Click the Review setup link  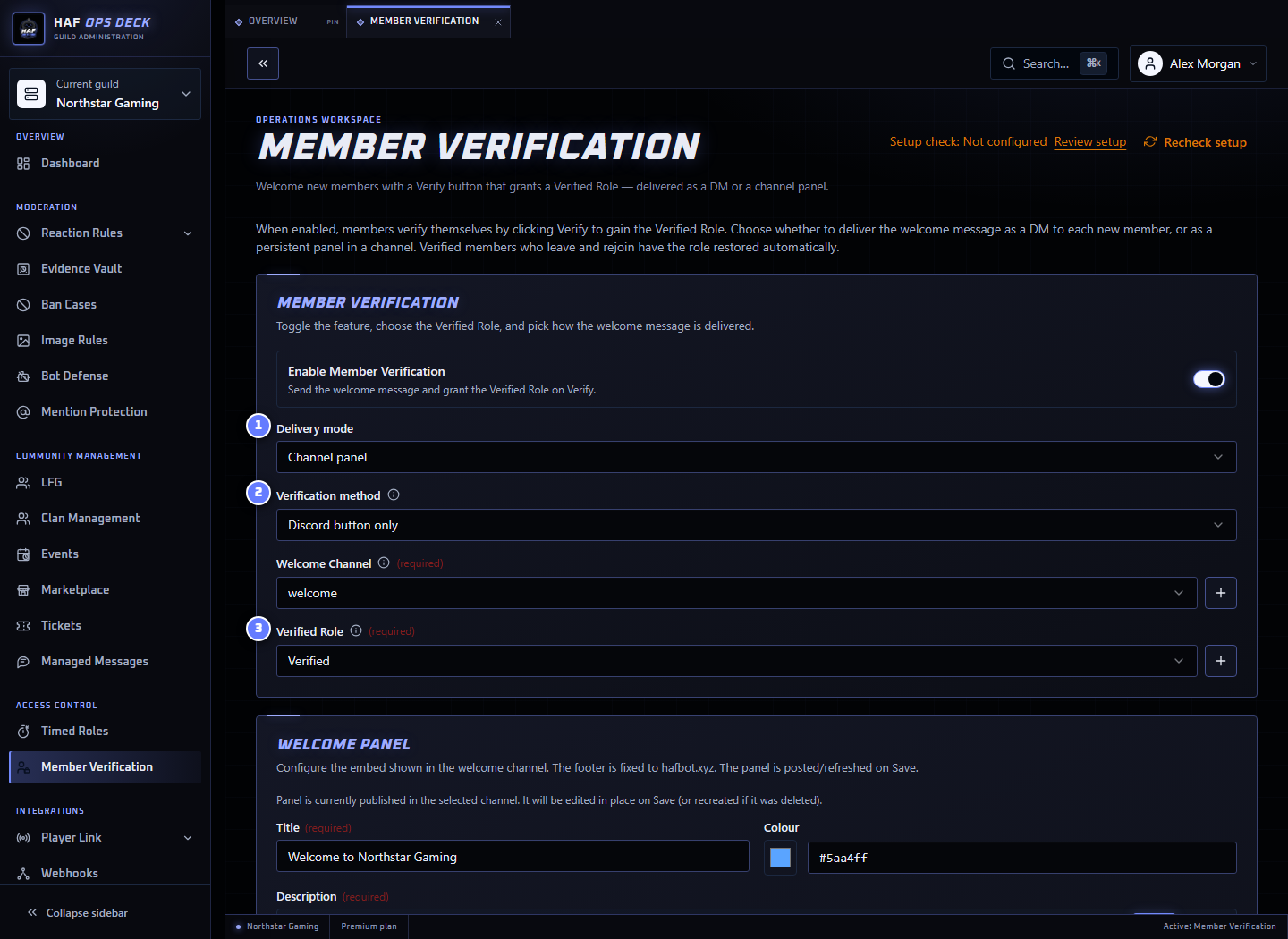[1089, 142]
